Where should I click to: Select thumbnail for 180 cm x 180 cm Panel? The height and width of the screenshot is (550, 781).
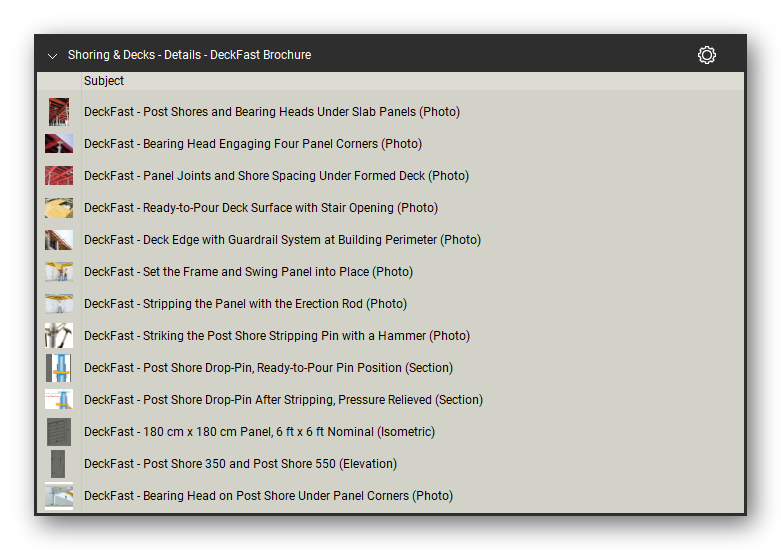pyautogui.click(x=59, y=431)
